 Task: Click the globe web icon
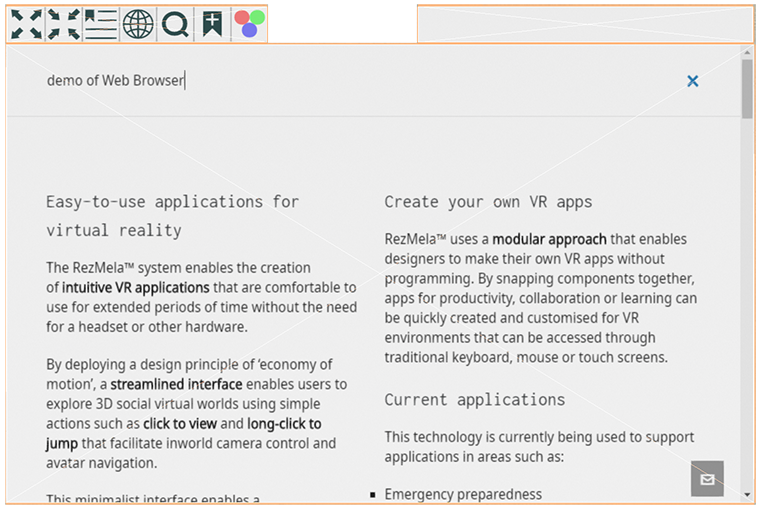tap(139, 24)
